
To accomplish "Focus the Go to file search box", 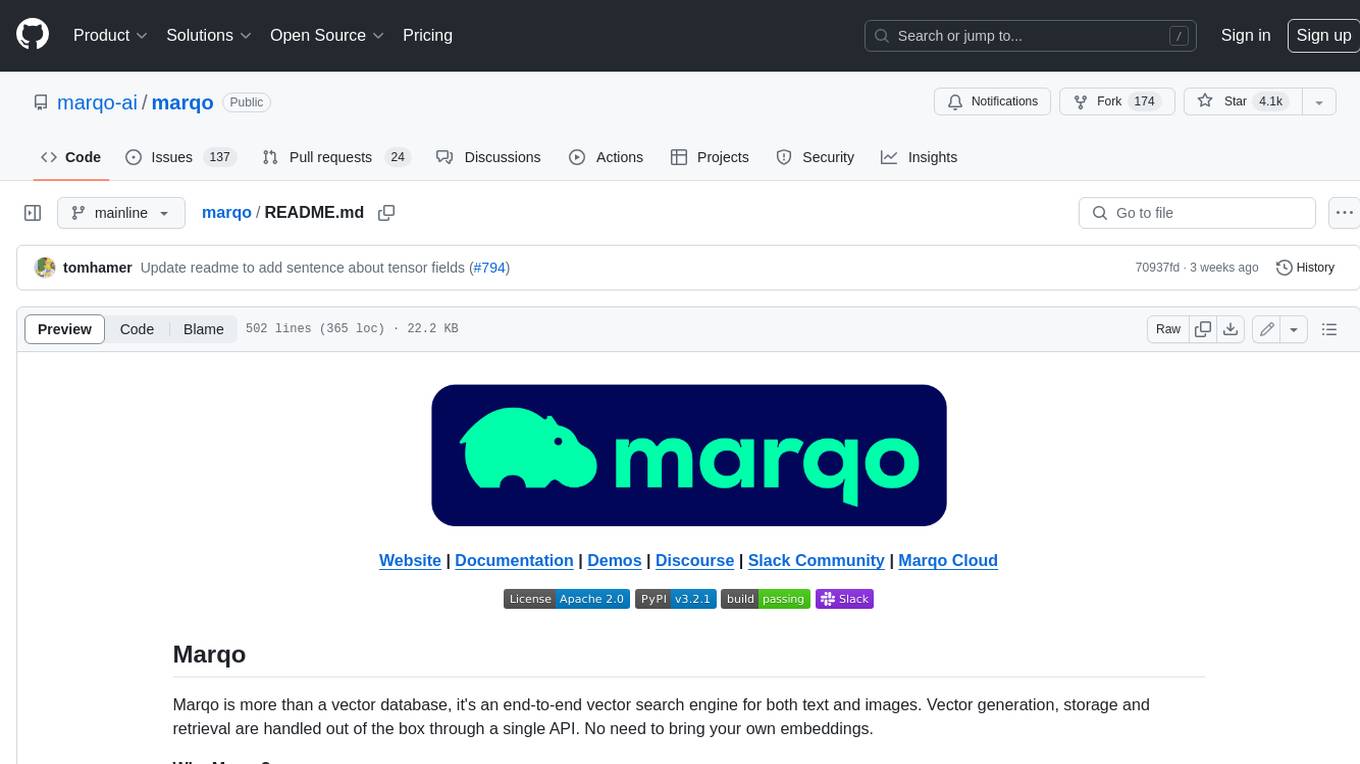I will [x=1197, y=213].
